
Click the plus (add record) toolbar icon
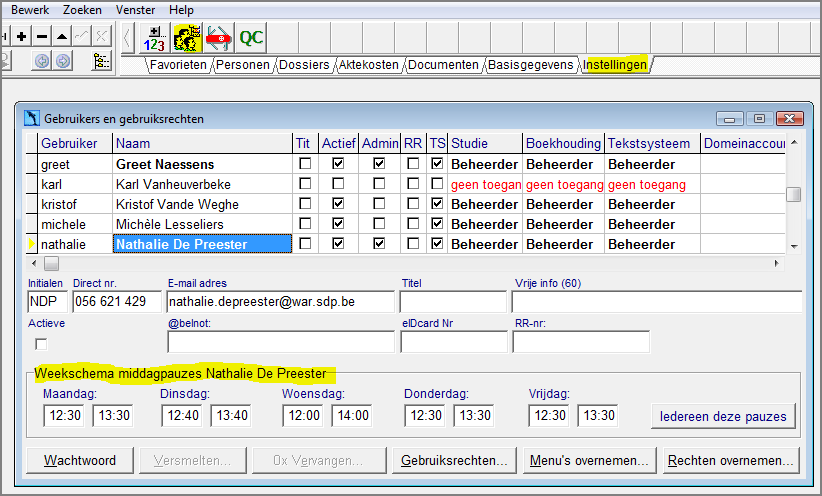(21, 37)
